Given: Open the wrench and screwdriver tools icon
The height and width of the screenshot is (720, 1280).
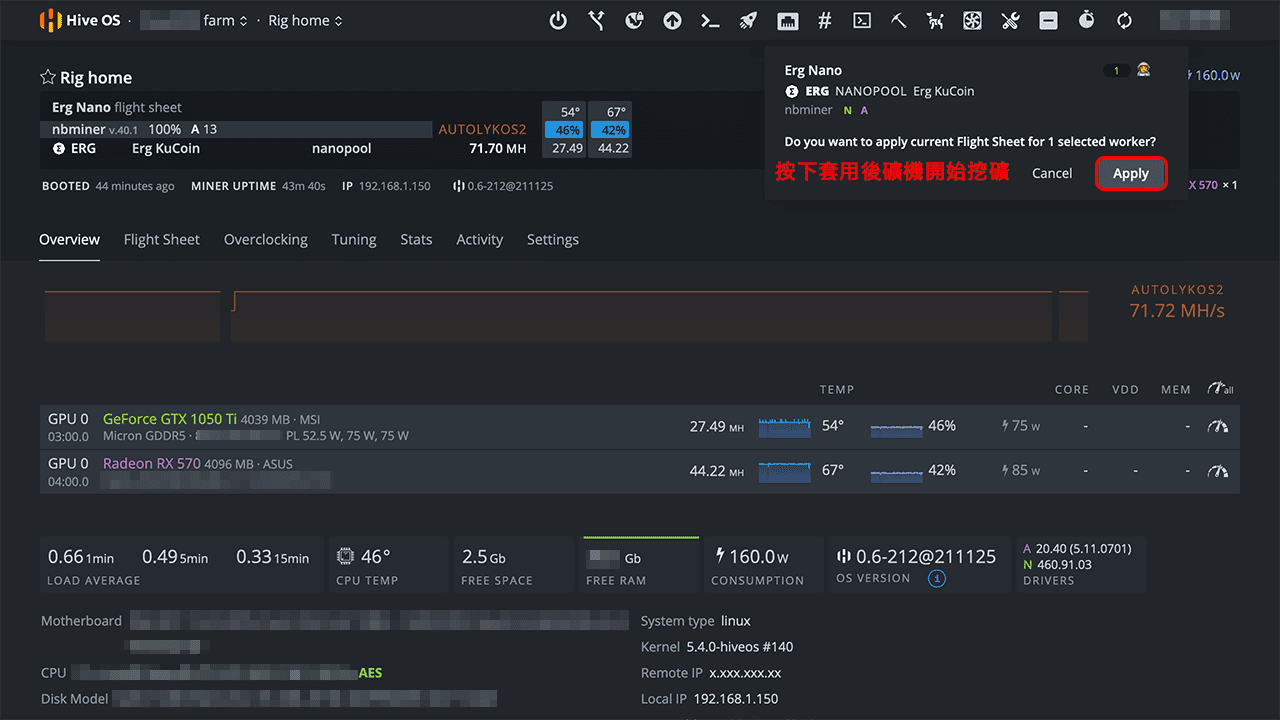Looking at the screenshot, I should pos(1010,20).
